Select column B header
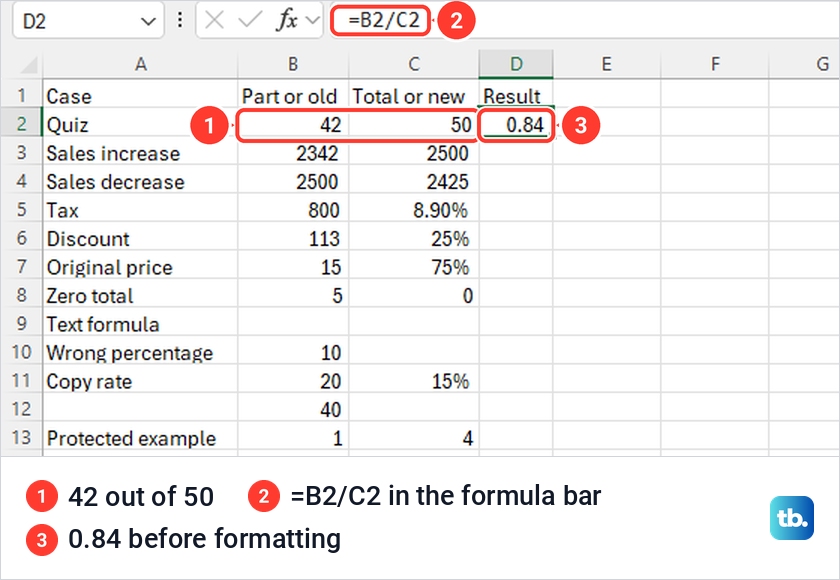Image resolution: width=840 pixels, height=580 pixels. click(293, 64)
